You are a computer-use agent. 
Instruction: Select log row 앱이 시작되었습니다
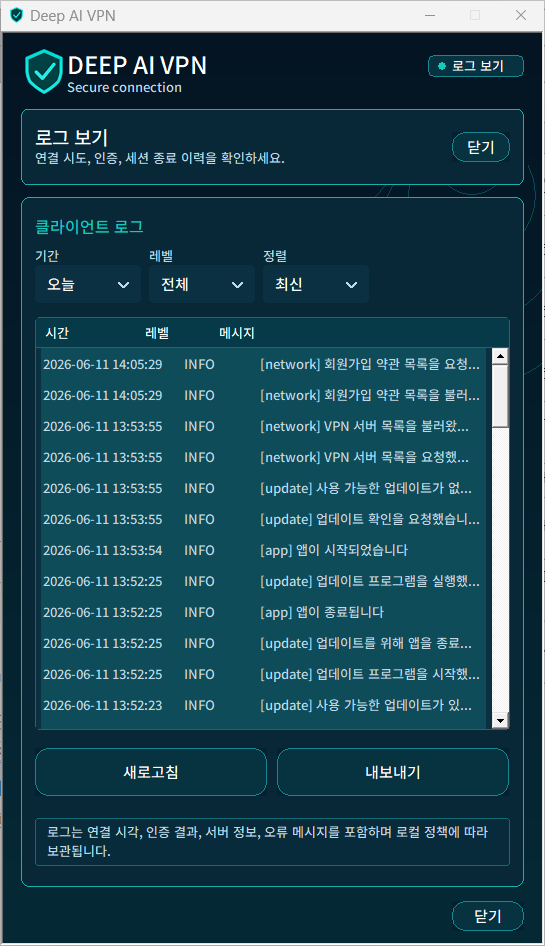tap(264, 550)
